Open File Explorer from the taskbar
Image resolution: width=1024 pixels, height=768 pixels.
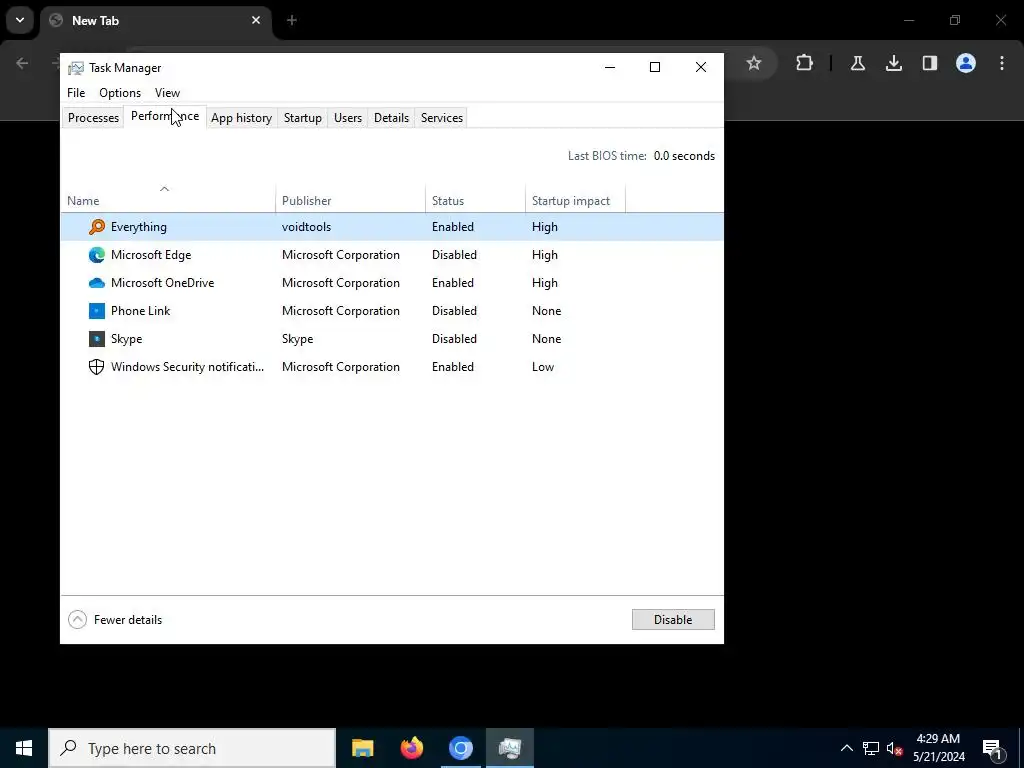pyautogui.click(x=362, y=748)
